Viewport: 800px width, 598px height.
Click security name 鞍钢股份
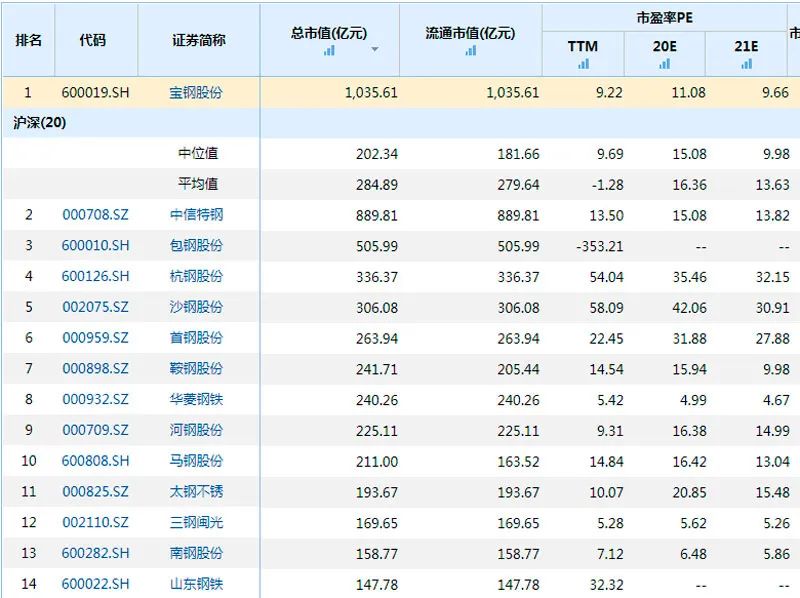[x=196, y=368]
